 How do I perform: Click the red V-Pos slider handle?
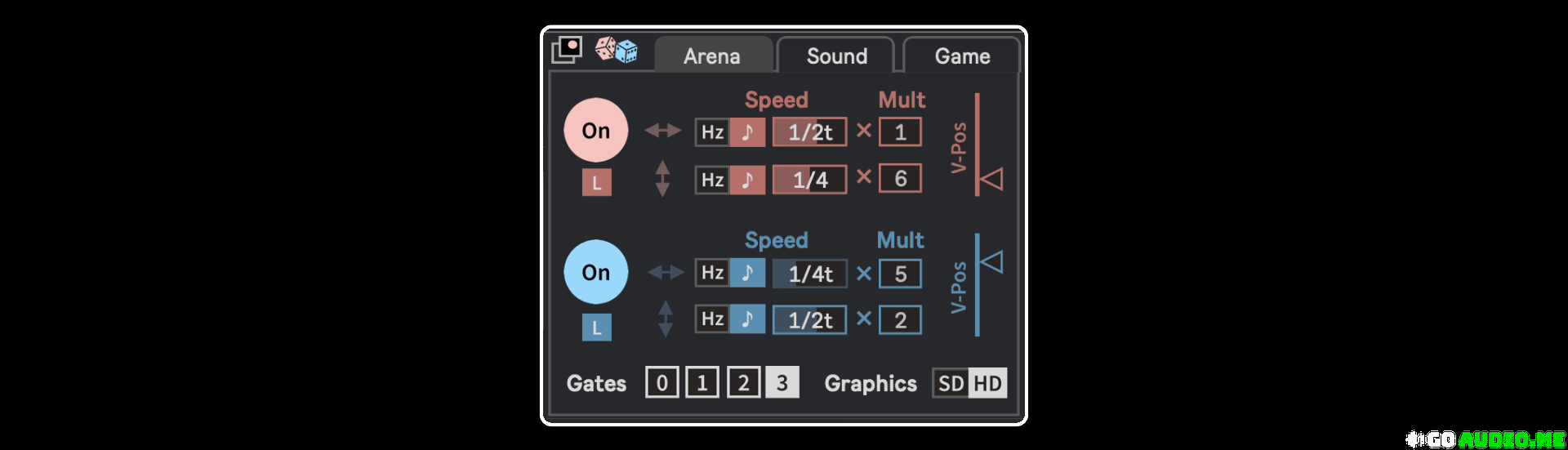coord(991,179)
